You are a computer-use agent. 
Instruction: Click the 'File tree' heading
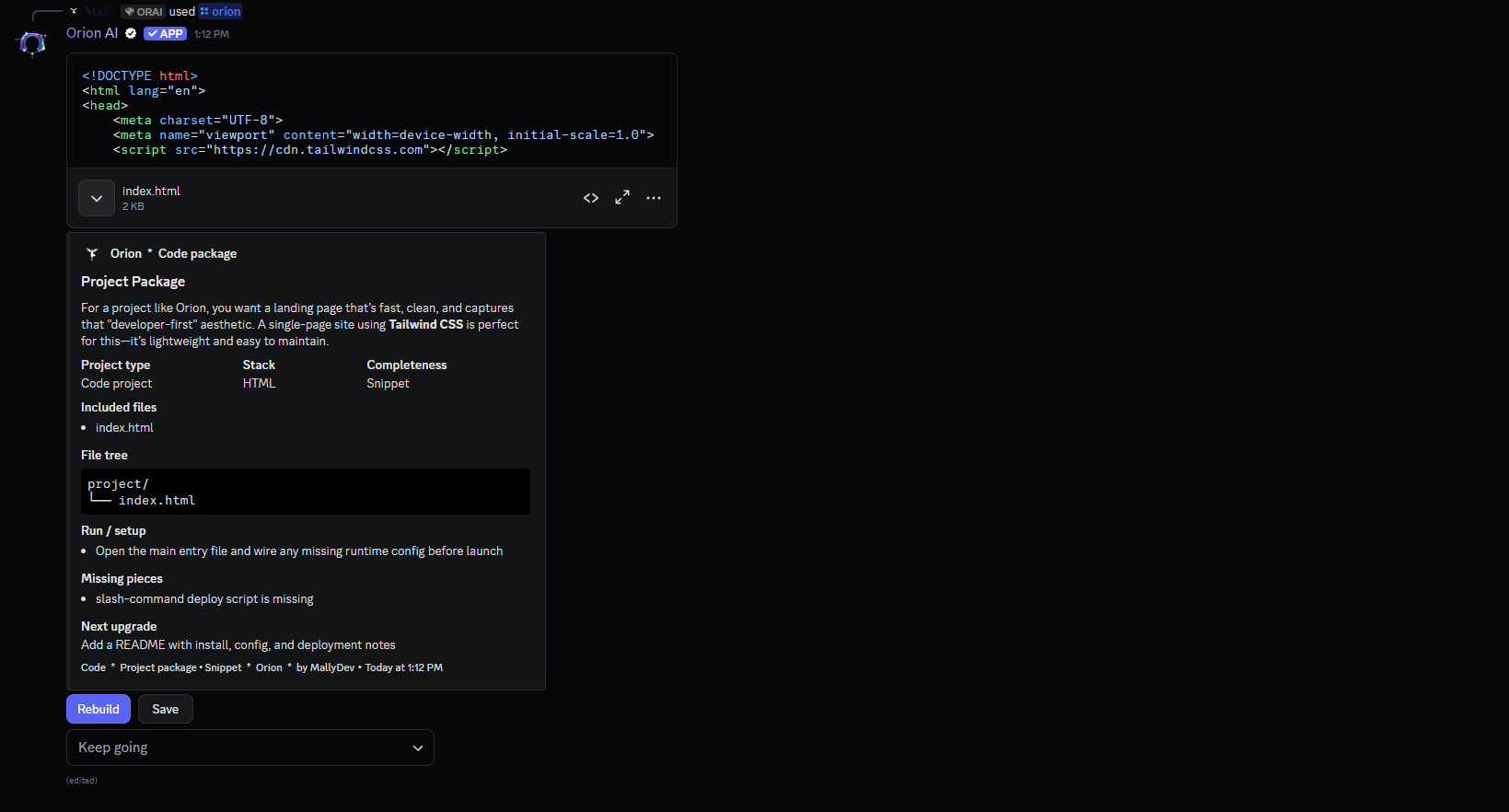coord(104,455)
